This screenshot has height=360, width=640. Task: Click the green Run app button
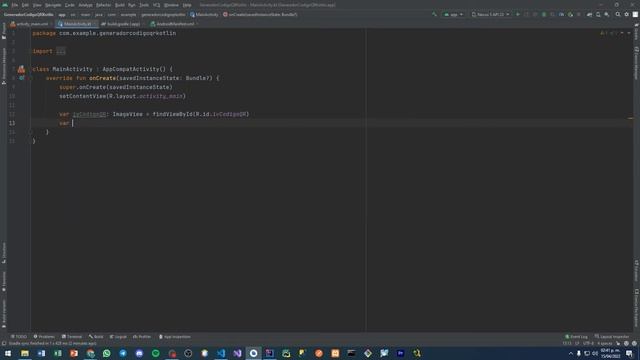point(518,14)
